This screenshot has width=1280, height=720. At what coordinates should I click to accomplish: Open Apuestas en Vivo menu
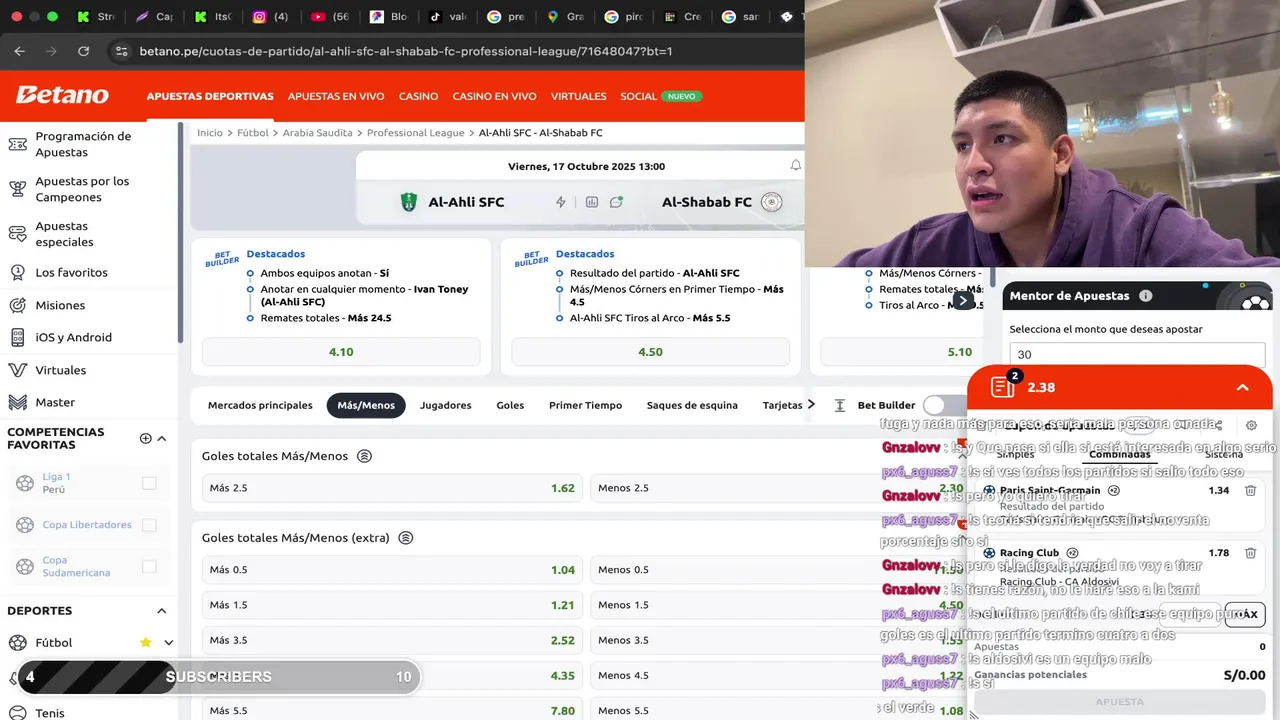tap(336, 97)
